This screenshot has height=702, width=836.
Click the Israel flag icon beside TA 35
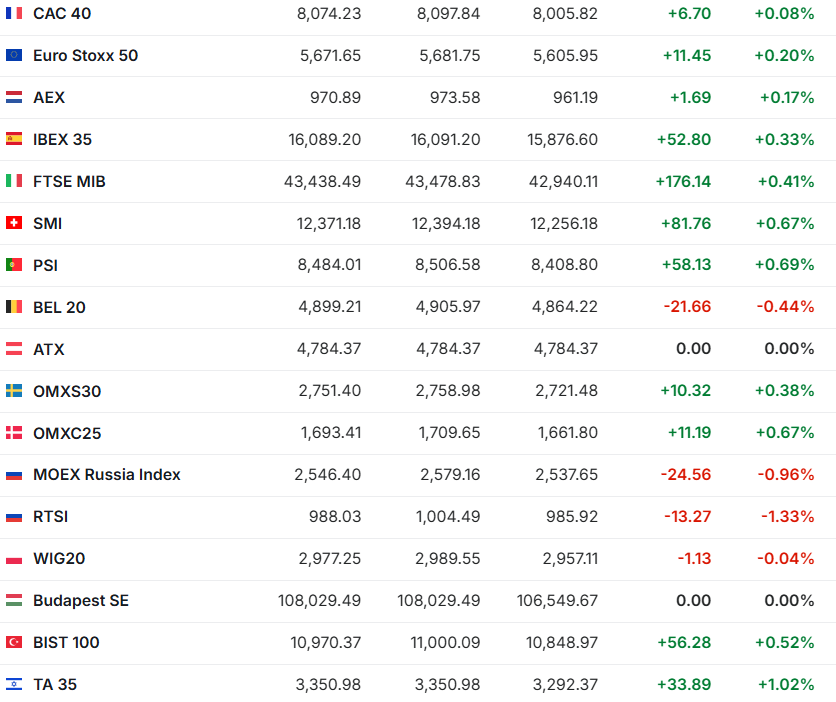14,685
